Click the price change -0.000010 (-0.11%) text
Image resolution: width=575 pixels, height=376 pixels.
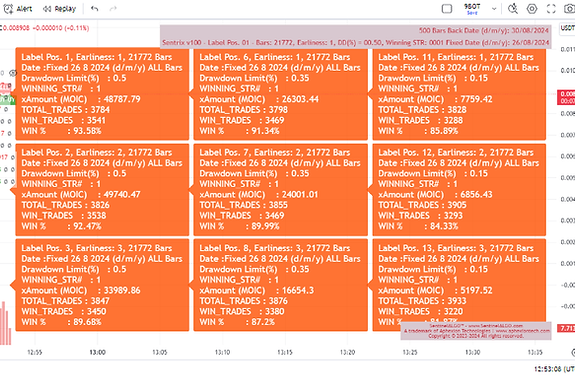[x=61, y=28]
